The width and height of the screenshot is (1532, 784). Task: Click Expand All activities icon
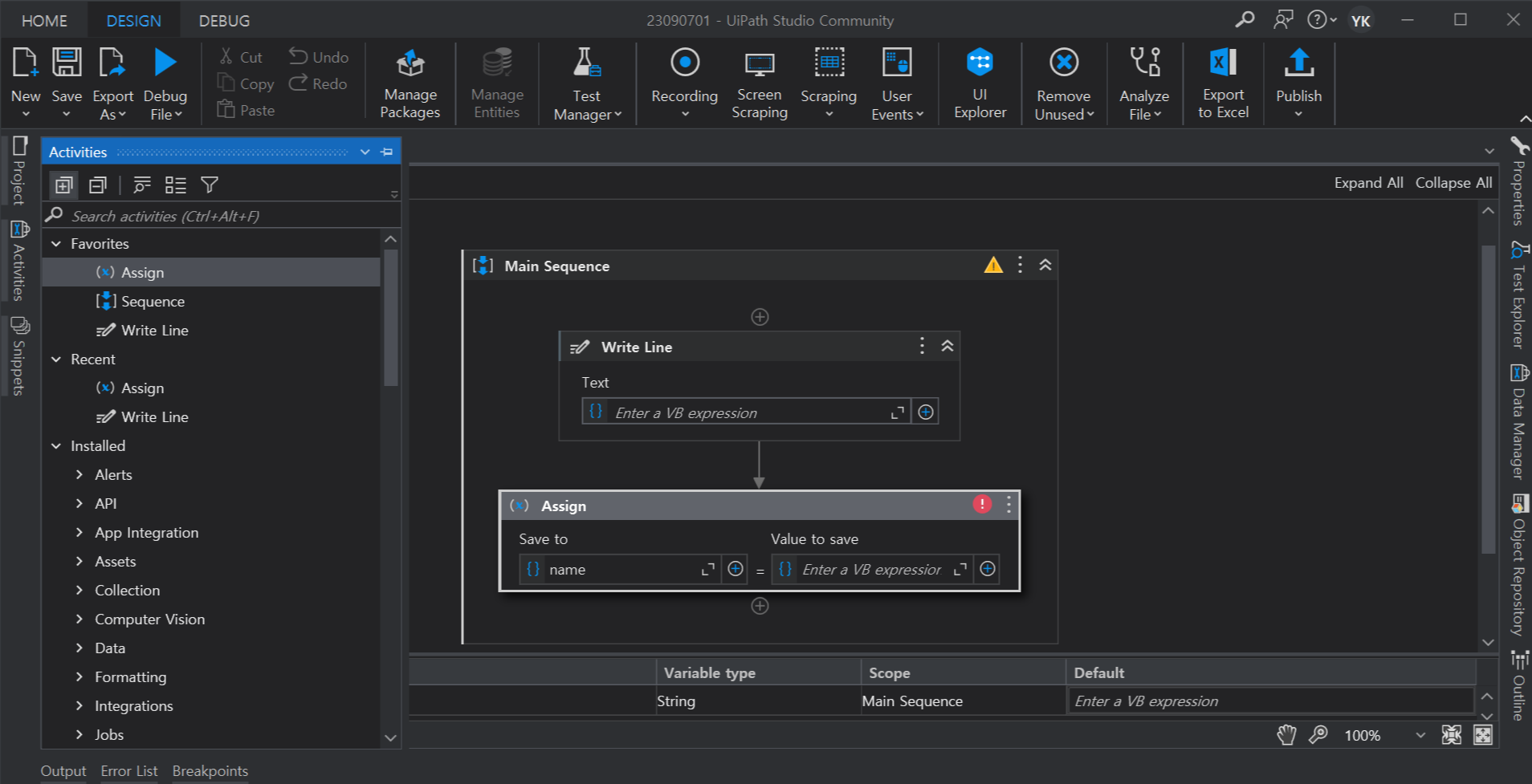[63, 185]
